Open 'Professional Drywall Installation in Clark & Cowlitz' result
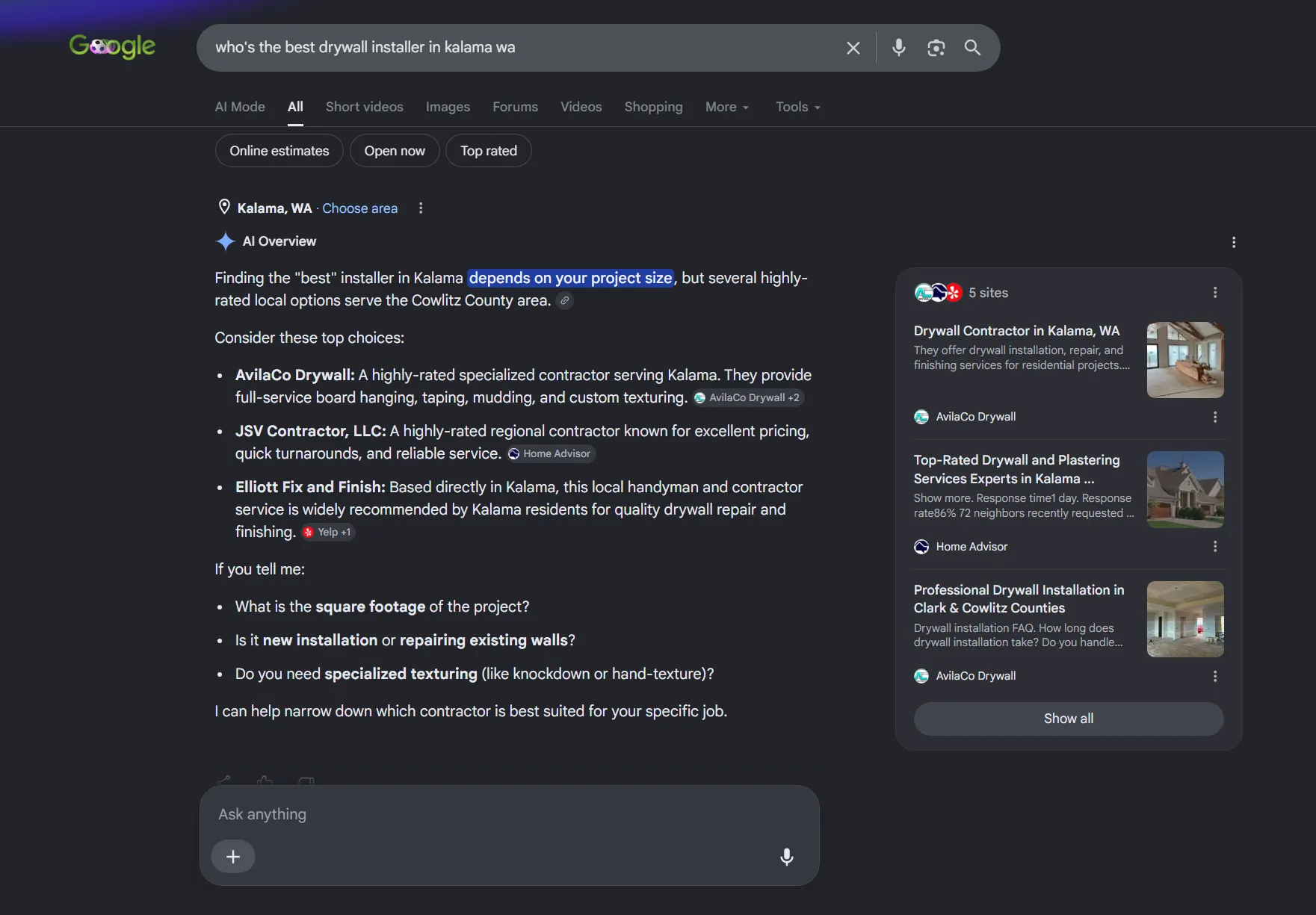 pos(1019,599)
